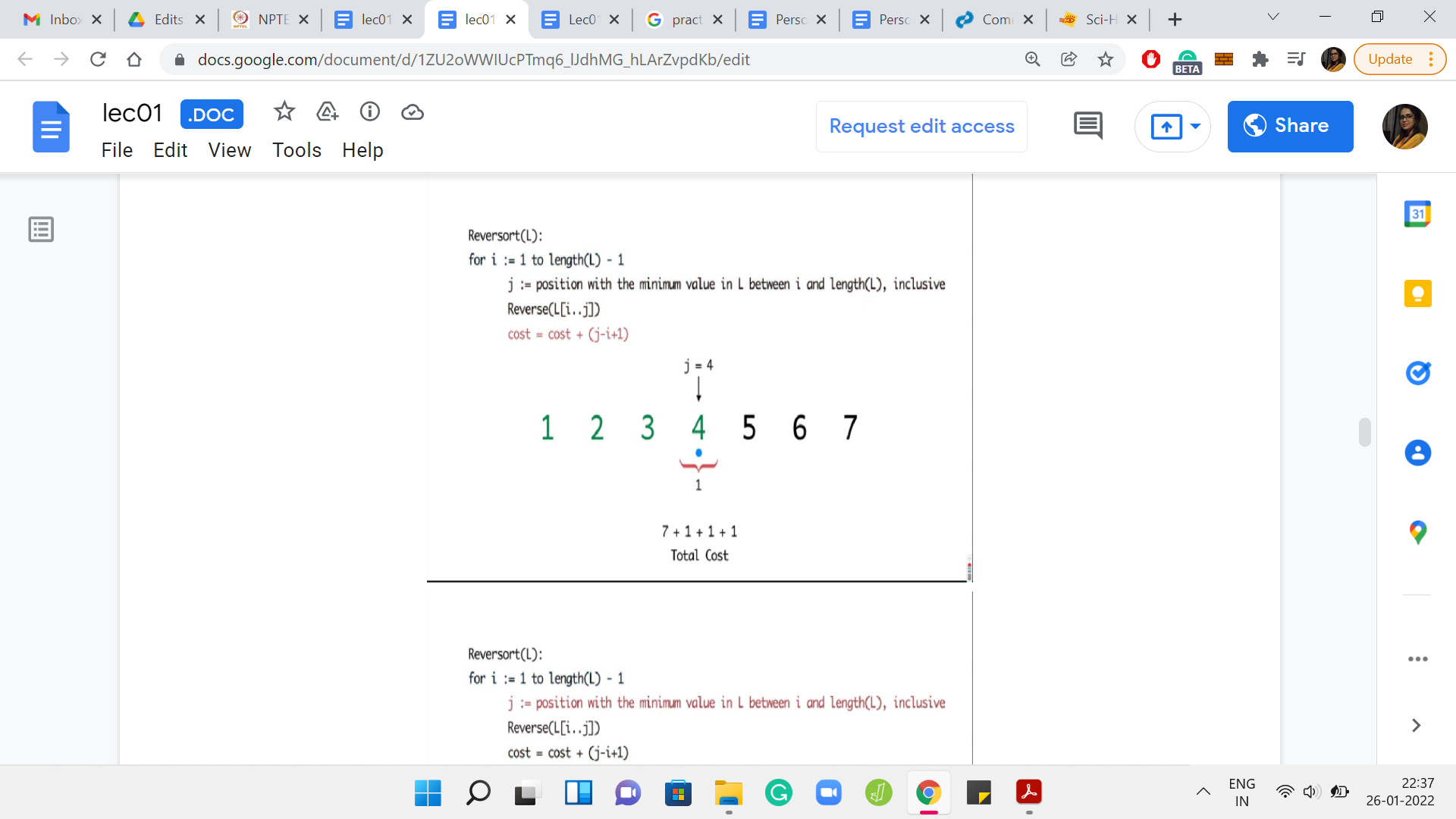Screen dimensions: 1456x819
Task: Show the document outline icon
Action: coord(41,229)
